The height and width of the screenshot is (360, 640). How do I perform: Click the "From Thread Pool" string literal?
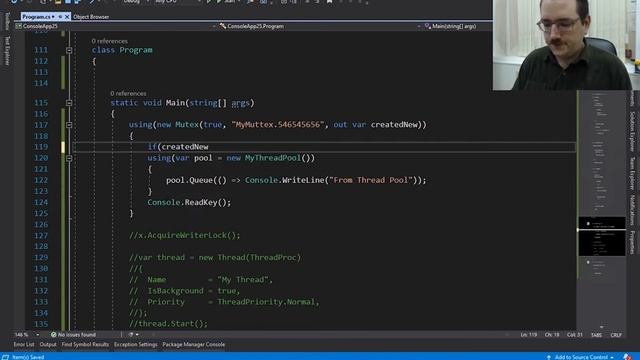click(371, 180)
